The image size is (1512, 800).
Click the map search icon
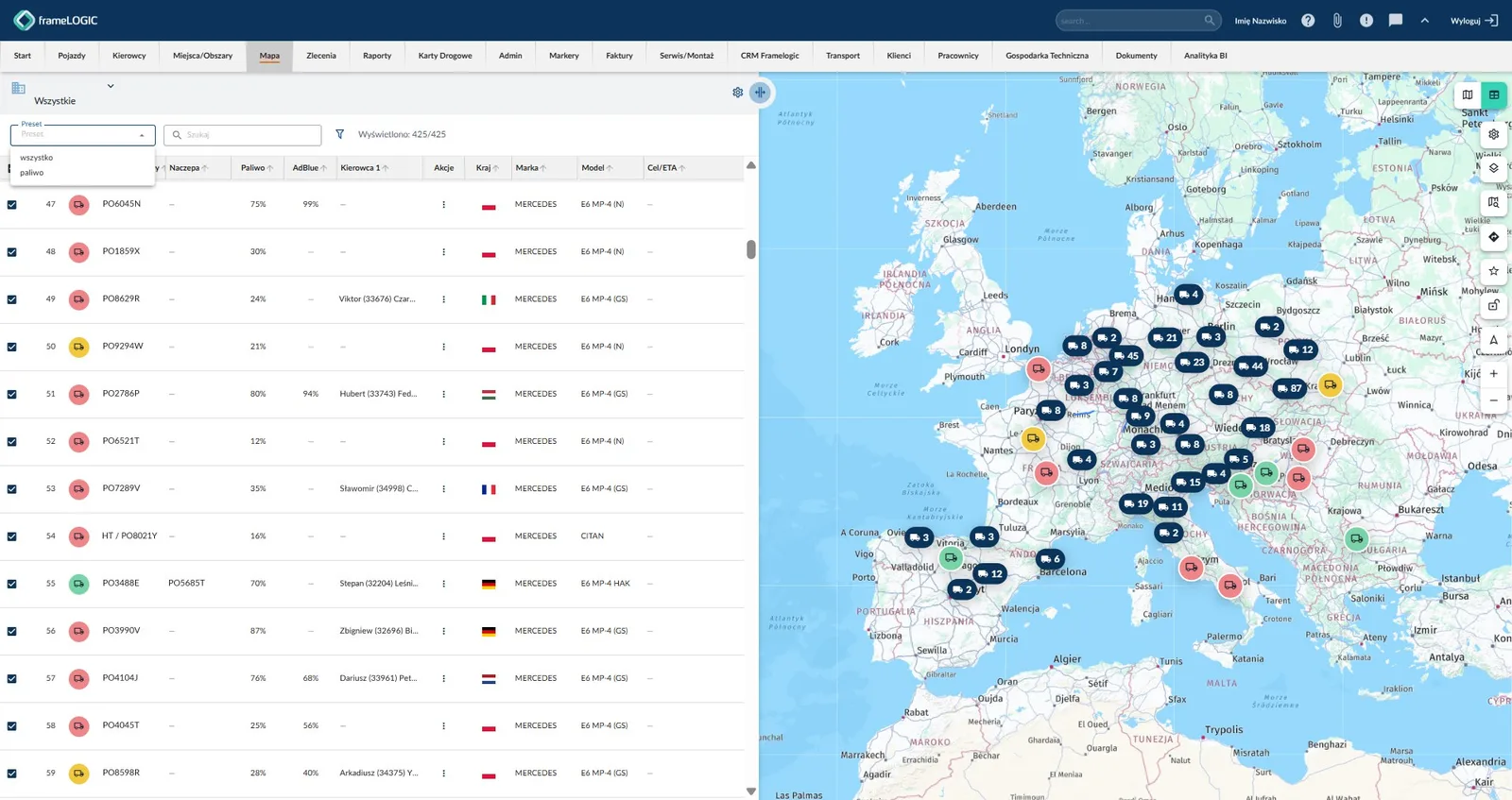coord(1494,202)
